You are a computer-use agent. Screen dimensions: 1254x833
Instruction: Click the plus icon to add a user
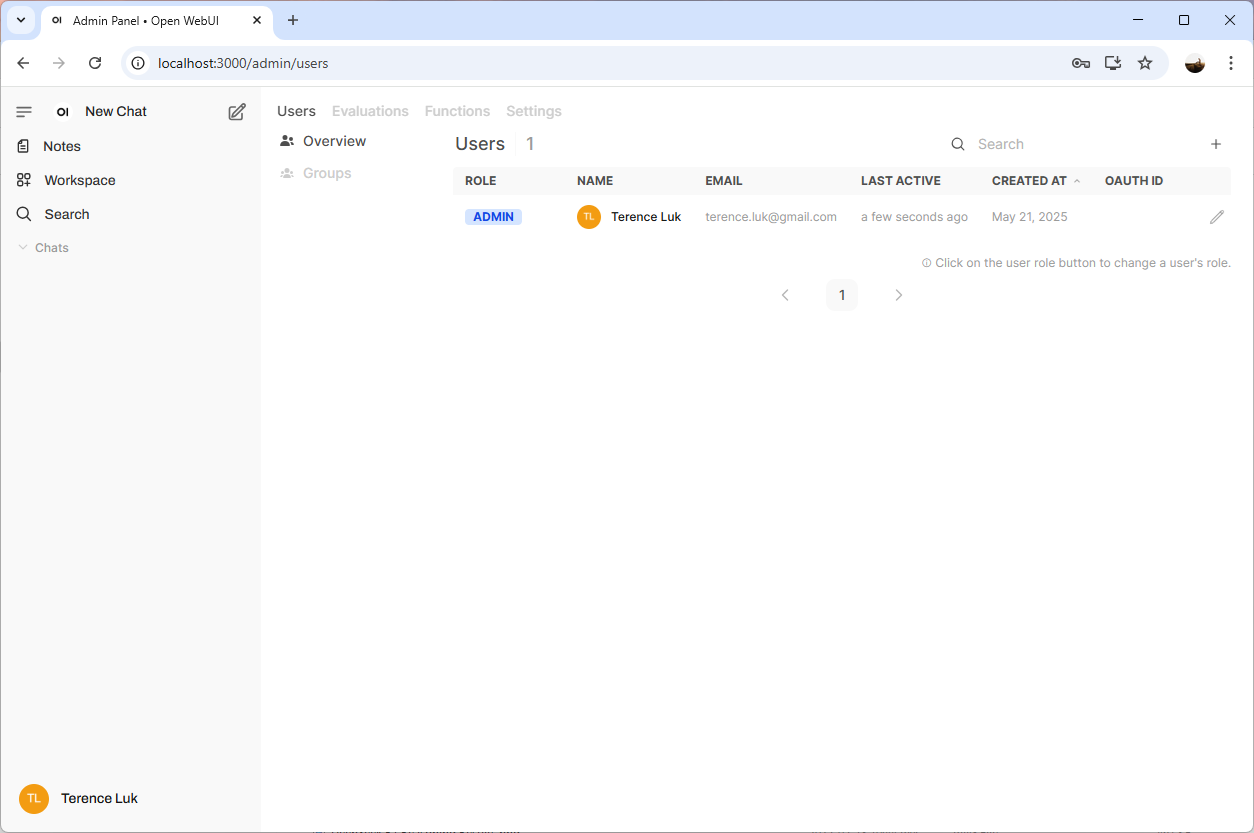(x=1215, y=144)
